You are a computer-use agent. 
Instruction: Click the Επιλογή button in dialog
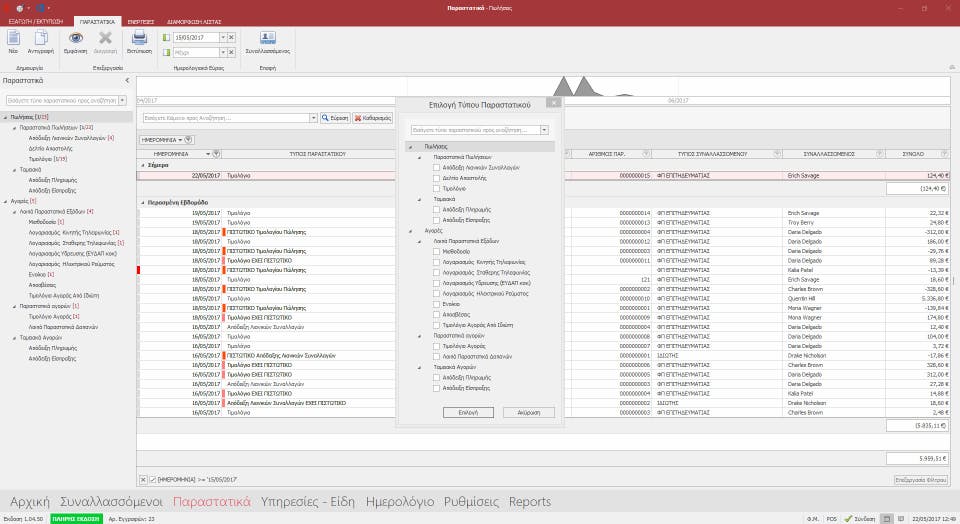[x=468, y=413]
